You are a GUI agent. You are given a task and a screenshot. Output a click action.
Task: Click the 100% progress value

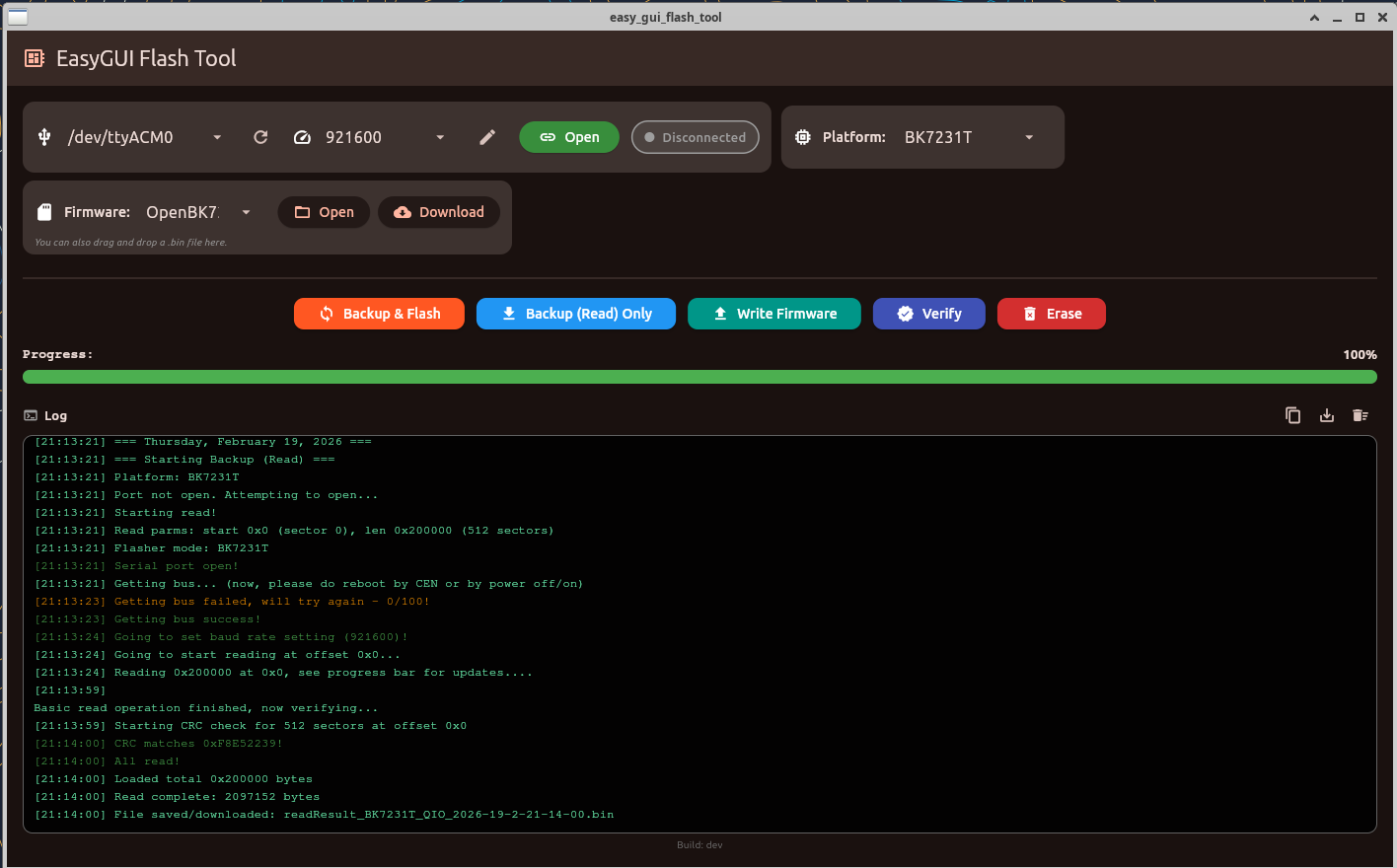click(x=1360, y=355)
